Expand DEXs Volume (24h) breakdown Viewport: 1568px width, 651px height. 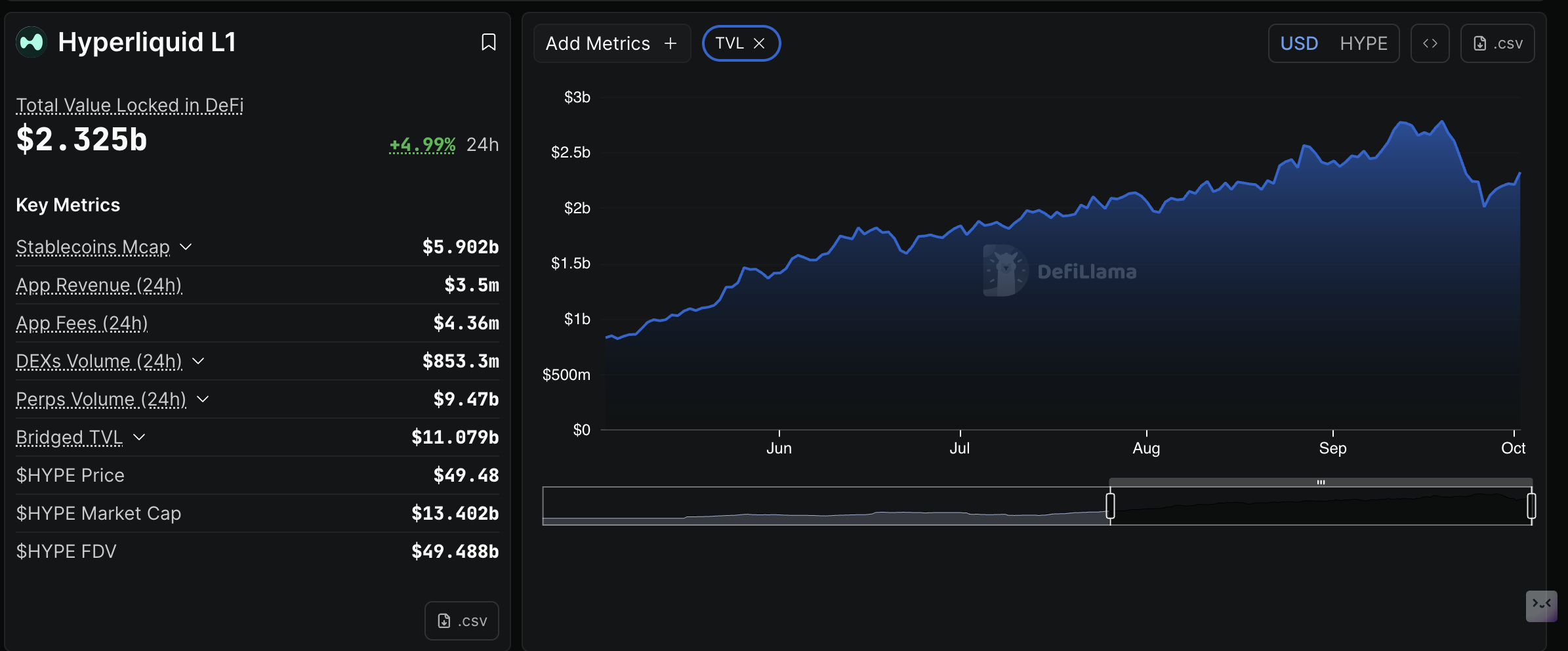coord(198,361)
